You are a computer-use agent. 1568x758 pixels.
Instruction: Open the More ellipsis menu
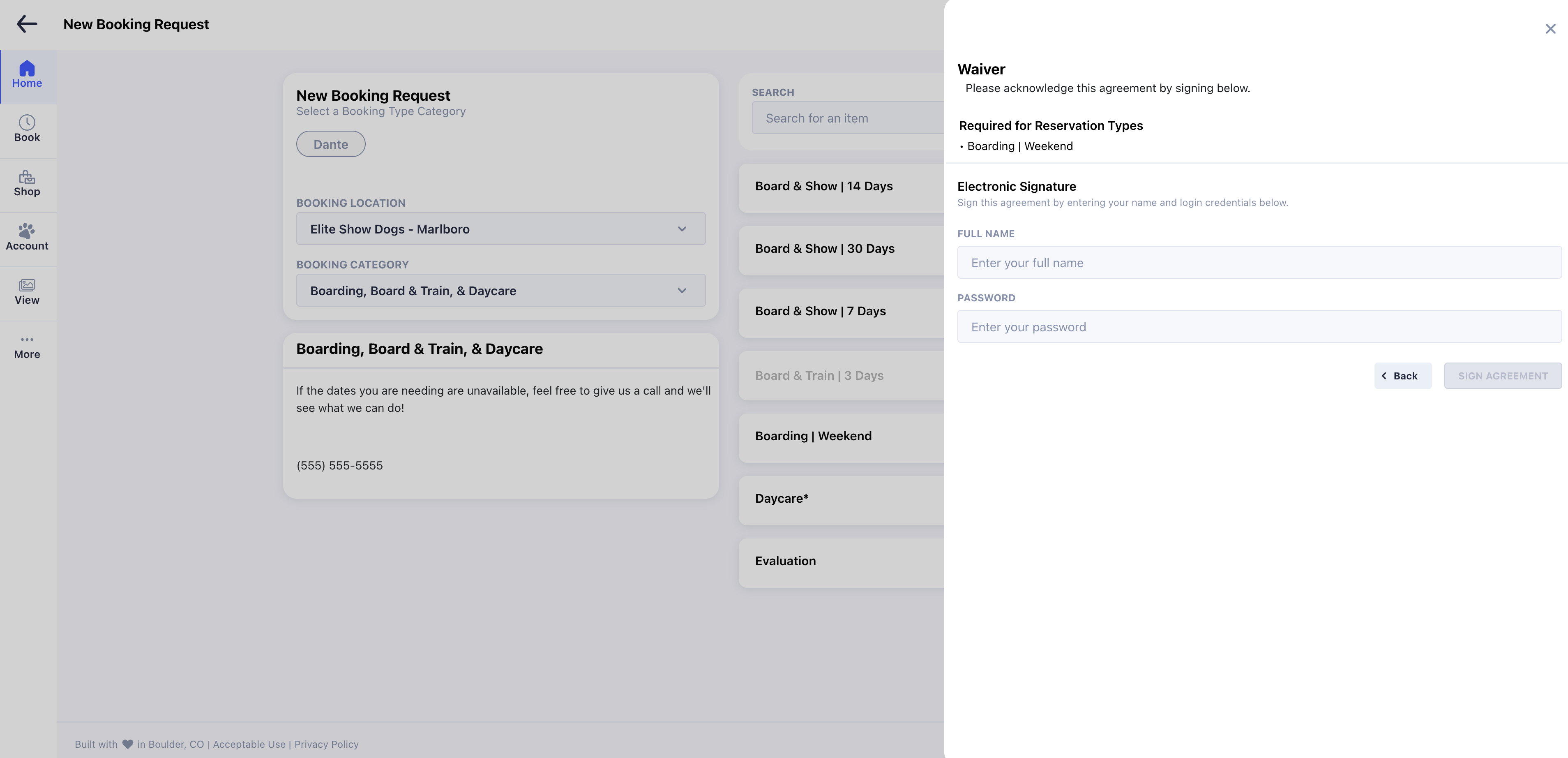click(27, 346)
